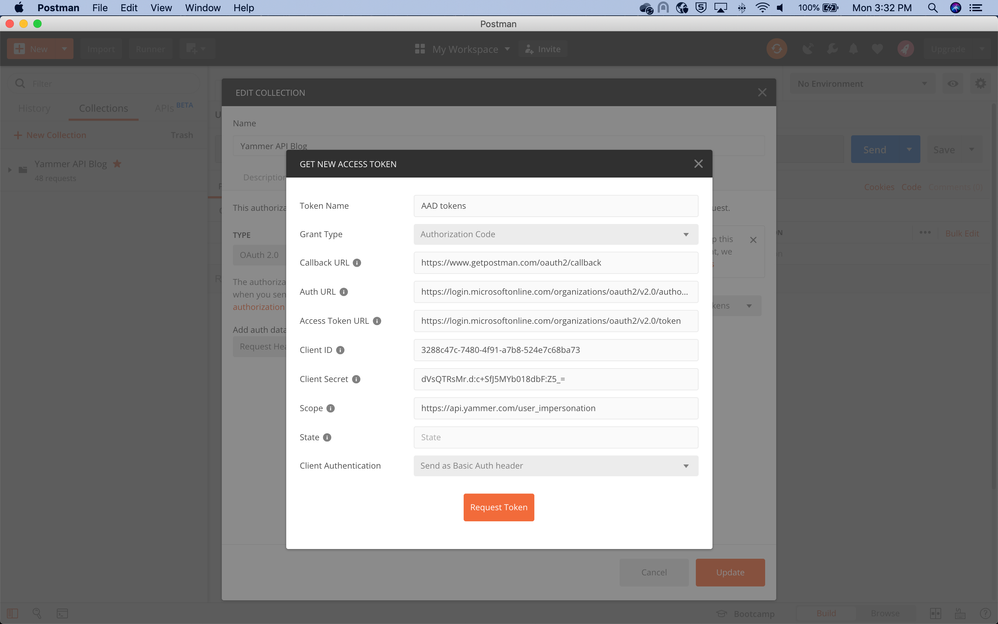Click info icon next to Callback URL
The image size is (998, 624).
point(357,262)
